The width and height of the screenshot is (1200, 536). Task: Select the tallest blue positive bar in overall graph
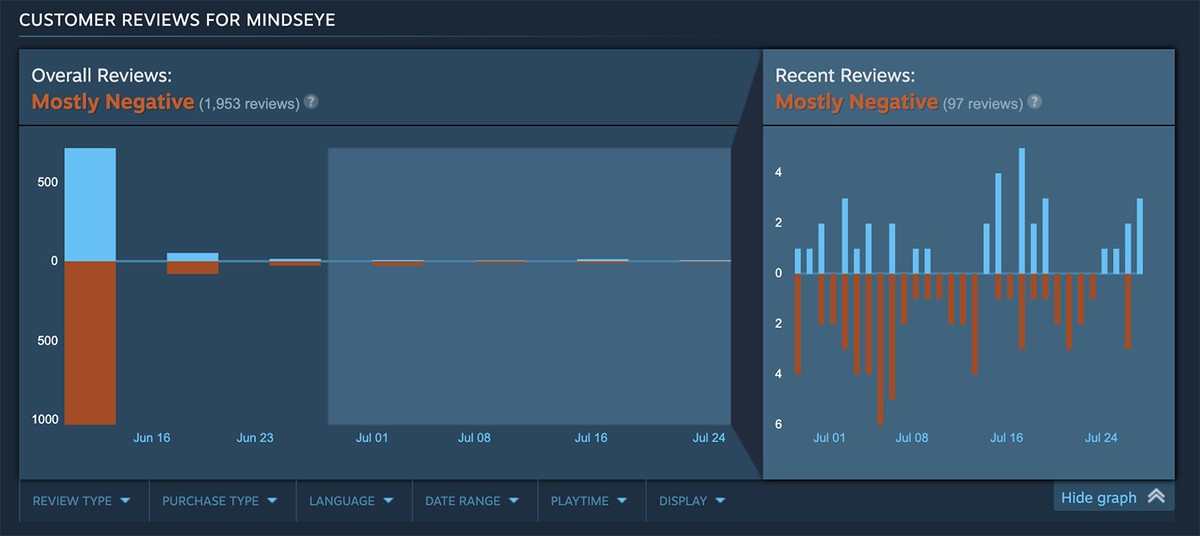90,204
